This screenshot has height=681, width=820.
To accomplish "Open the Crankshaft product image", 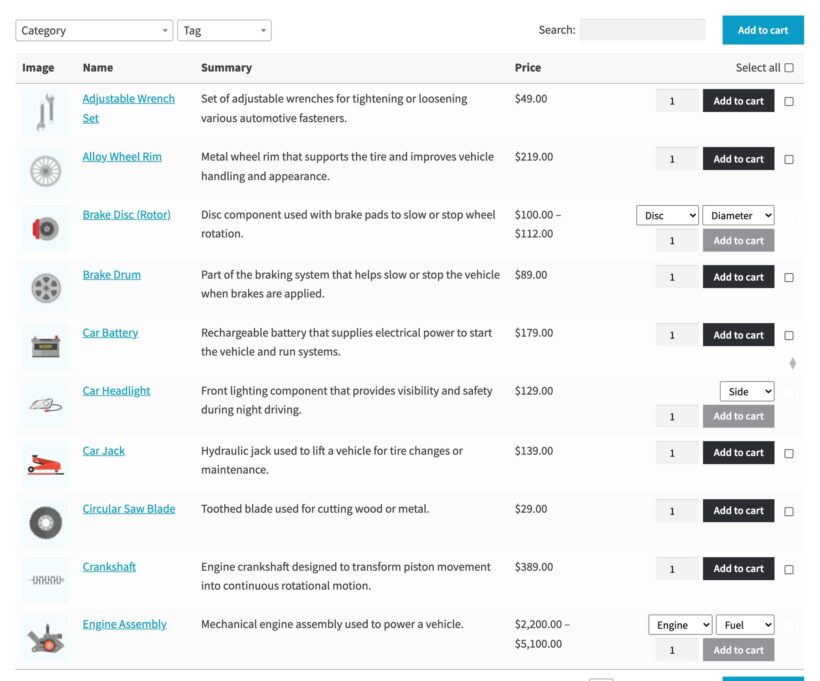I will (x=45, y=580).
